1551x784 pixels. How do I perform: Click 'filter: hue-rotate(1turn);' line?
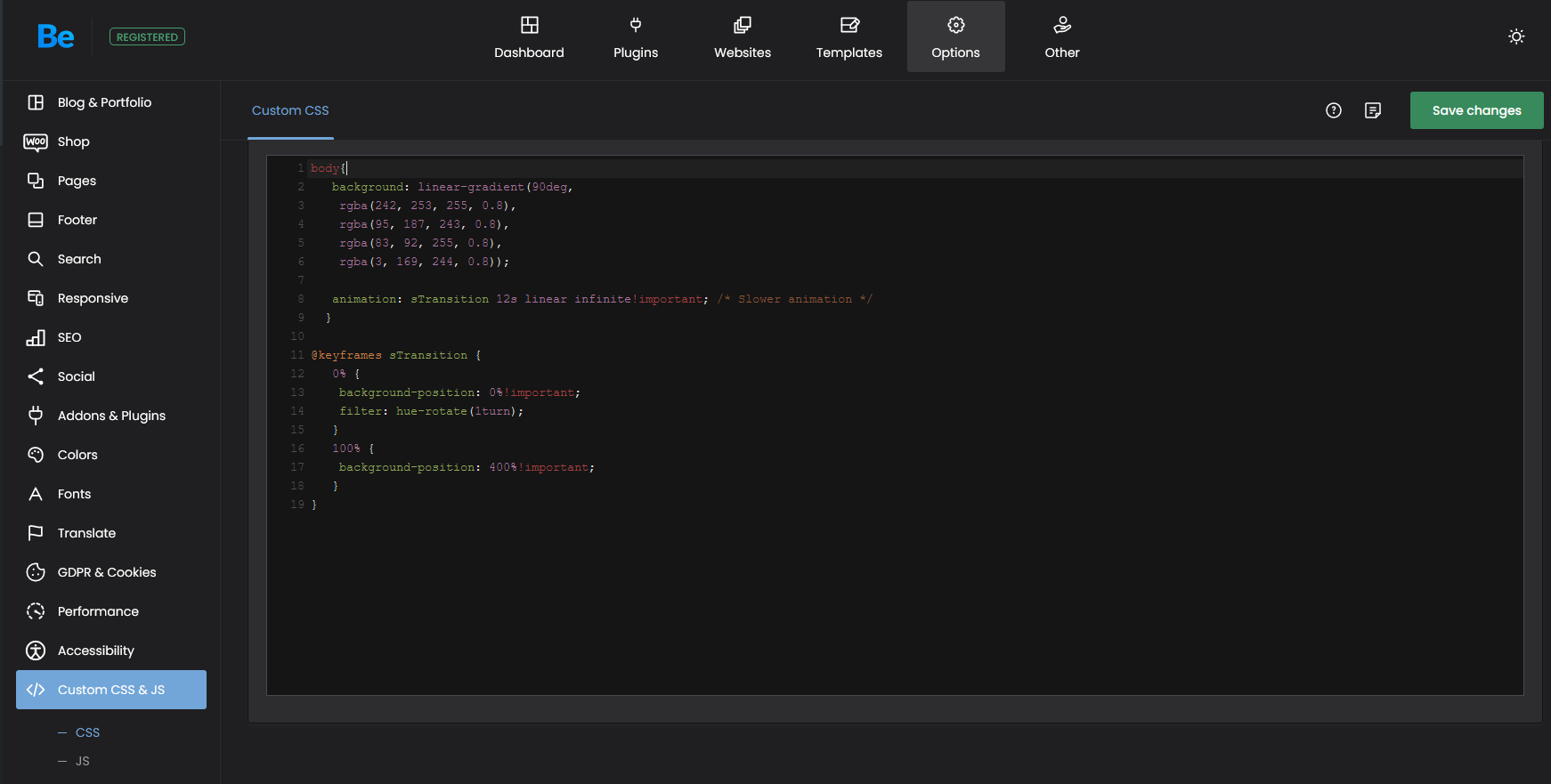(x=432, y=411)
